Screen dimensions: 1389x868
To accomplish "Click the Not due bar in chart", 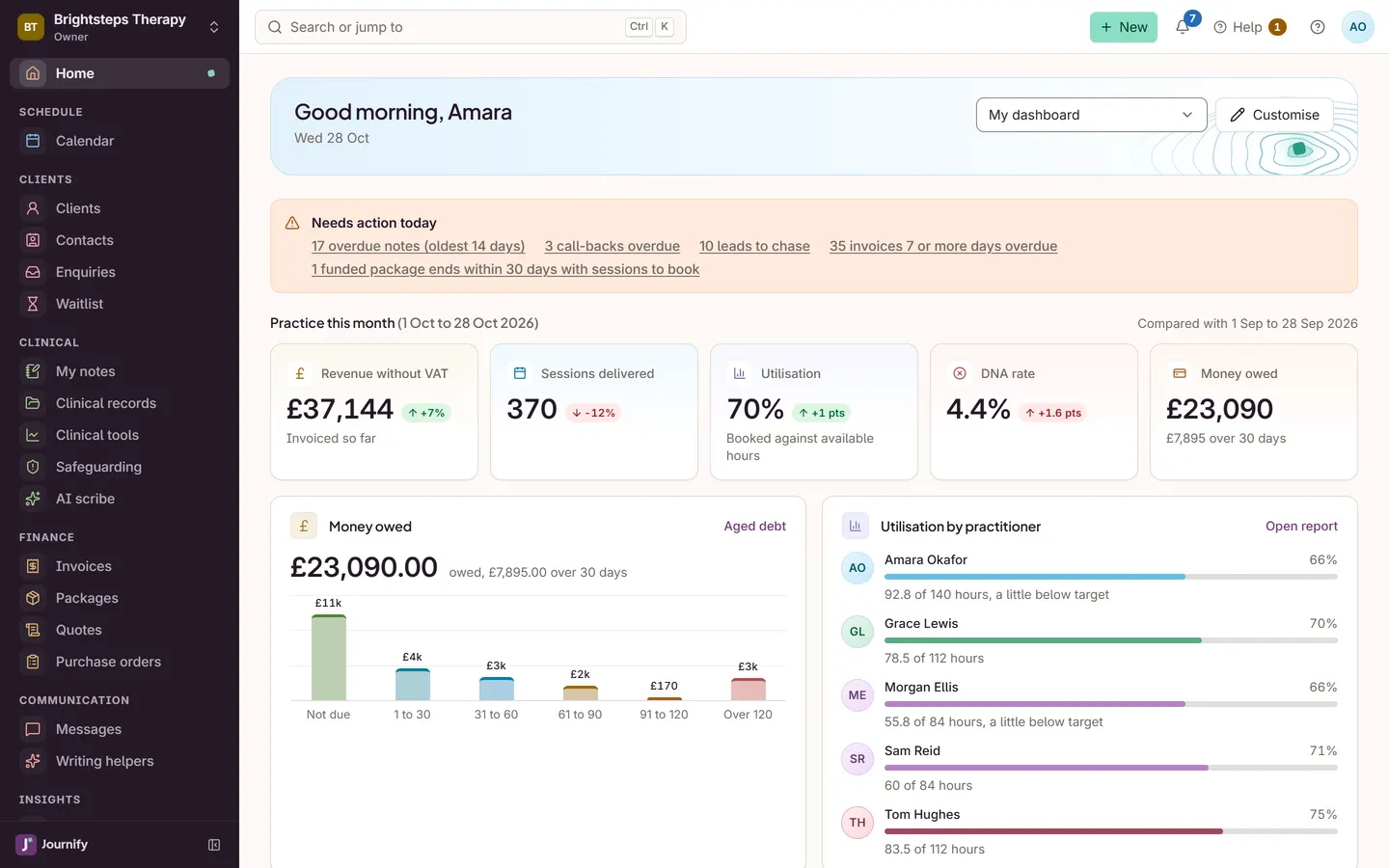I will coord(329,658).
